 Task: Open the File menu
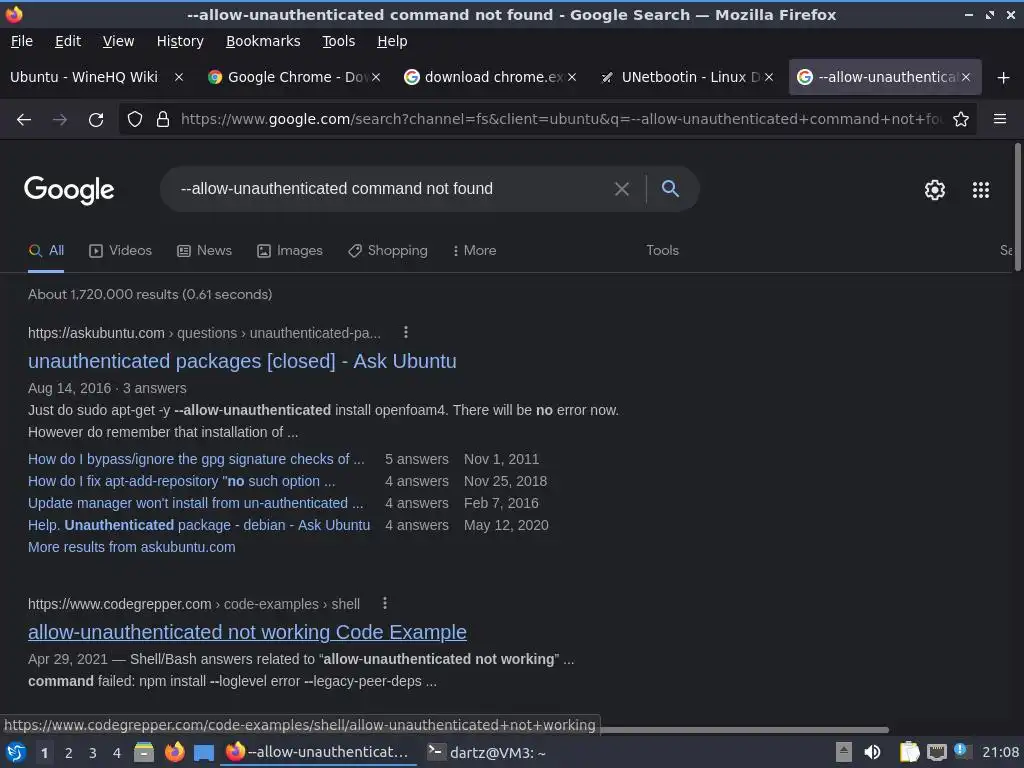22,41
